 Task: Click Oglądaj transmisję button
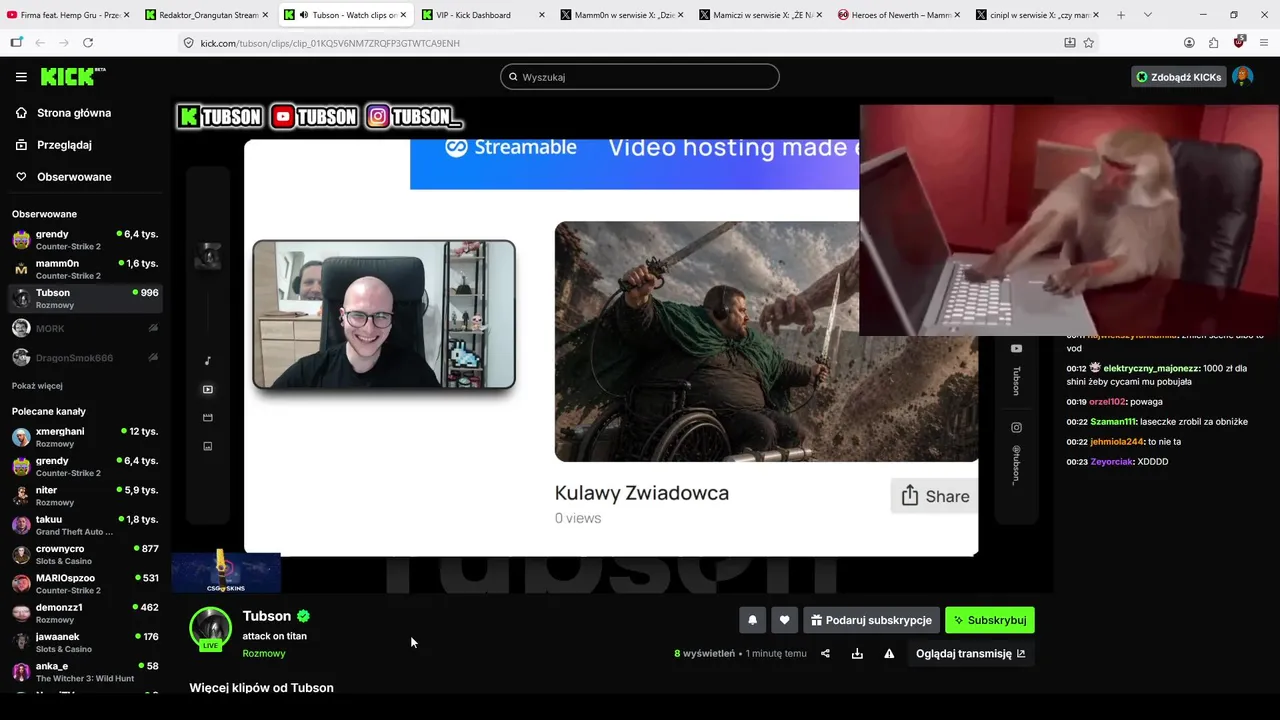click(x=970, y=654)
